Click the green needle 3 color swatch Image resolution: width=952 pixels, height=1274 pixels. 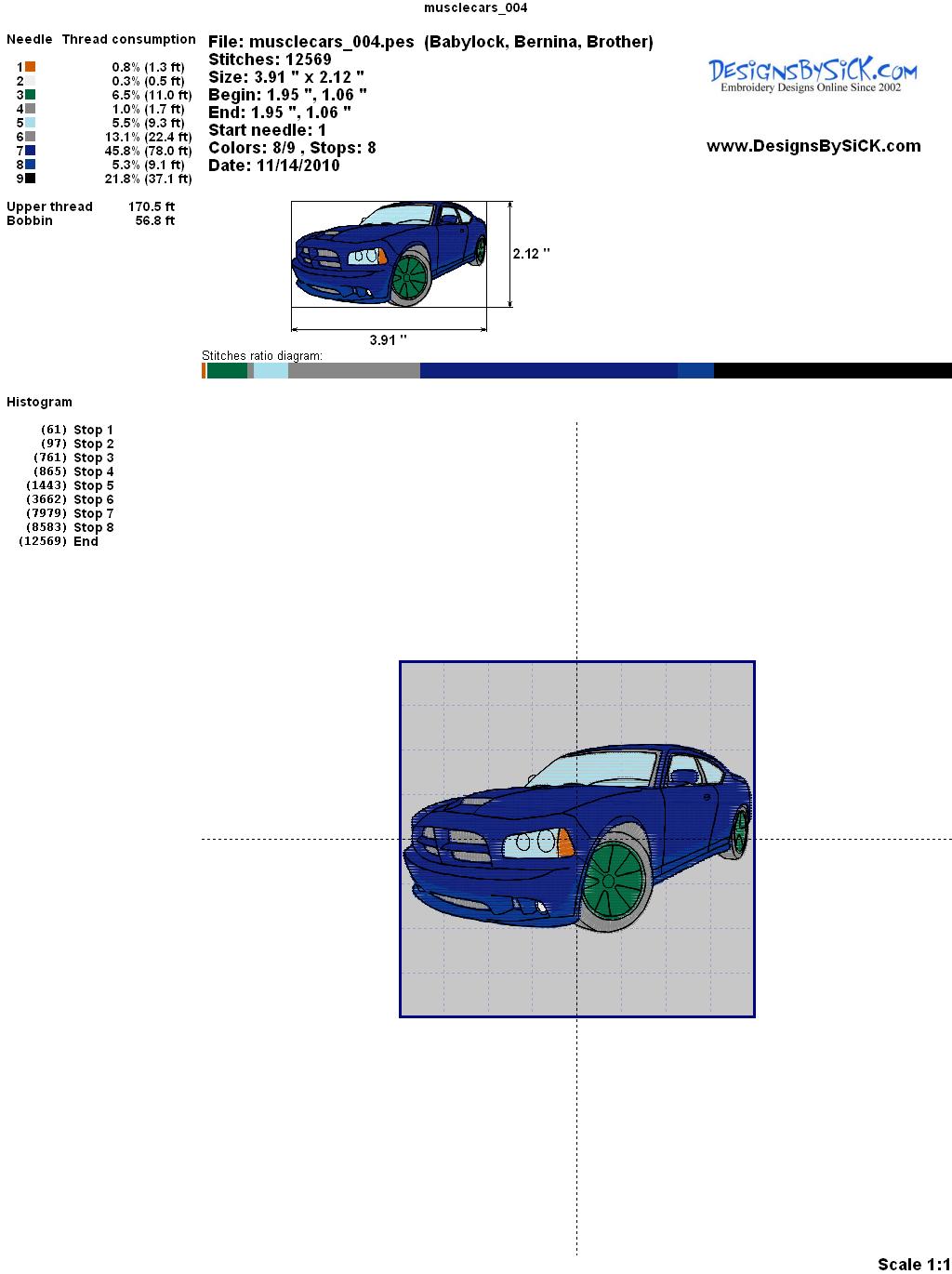coord(31,95)
